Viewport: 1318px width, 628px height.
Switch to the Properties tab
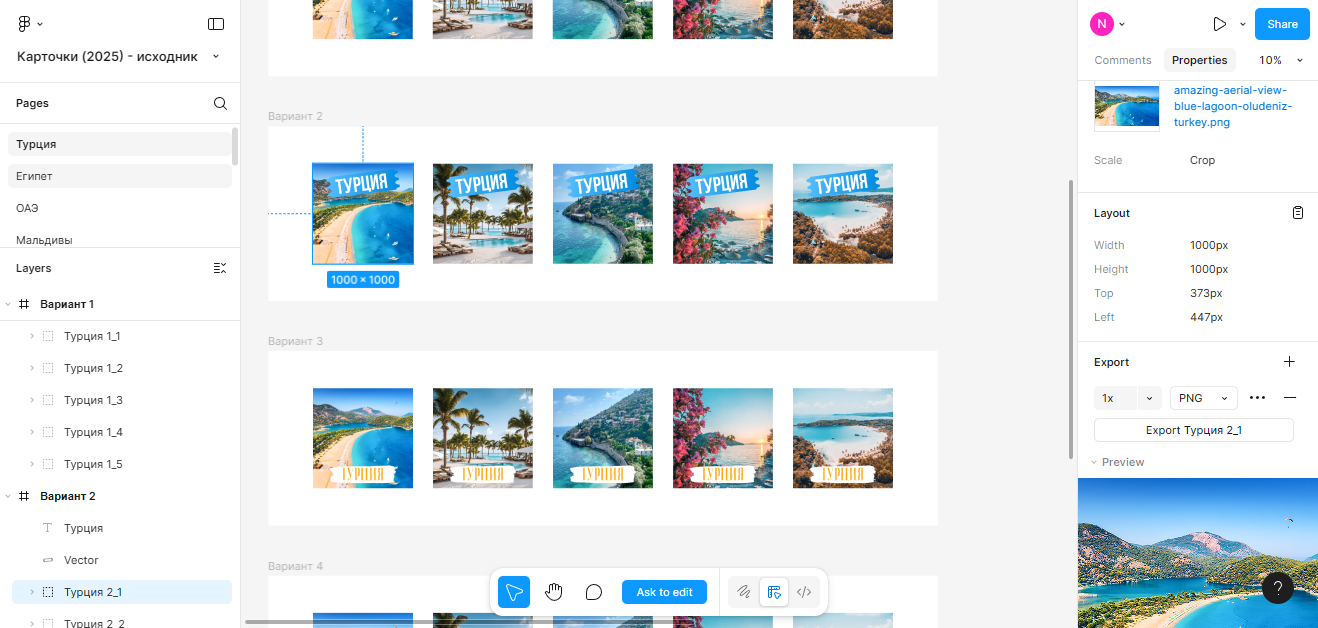coord(1200,60)
